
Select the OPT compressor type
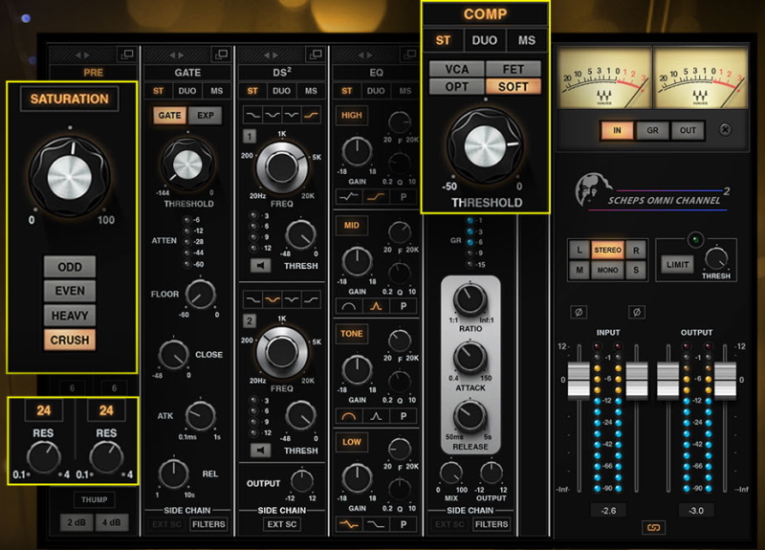[457, 87]
